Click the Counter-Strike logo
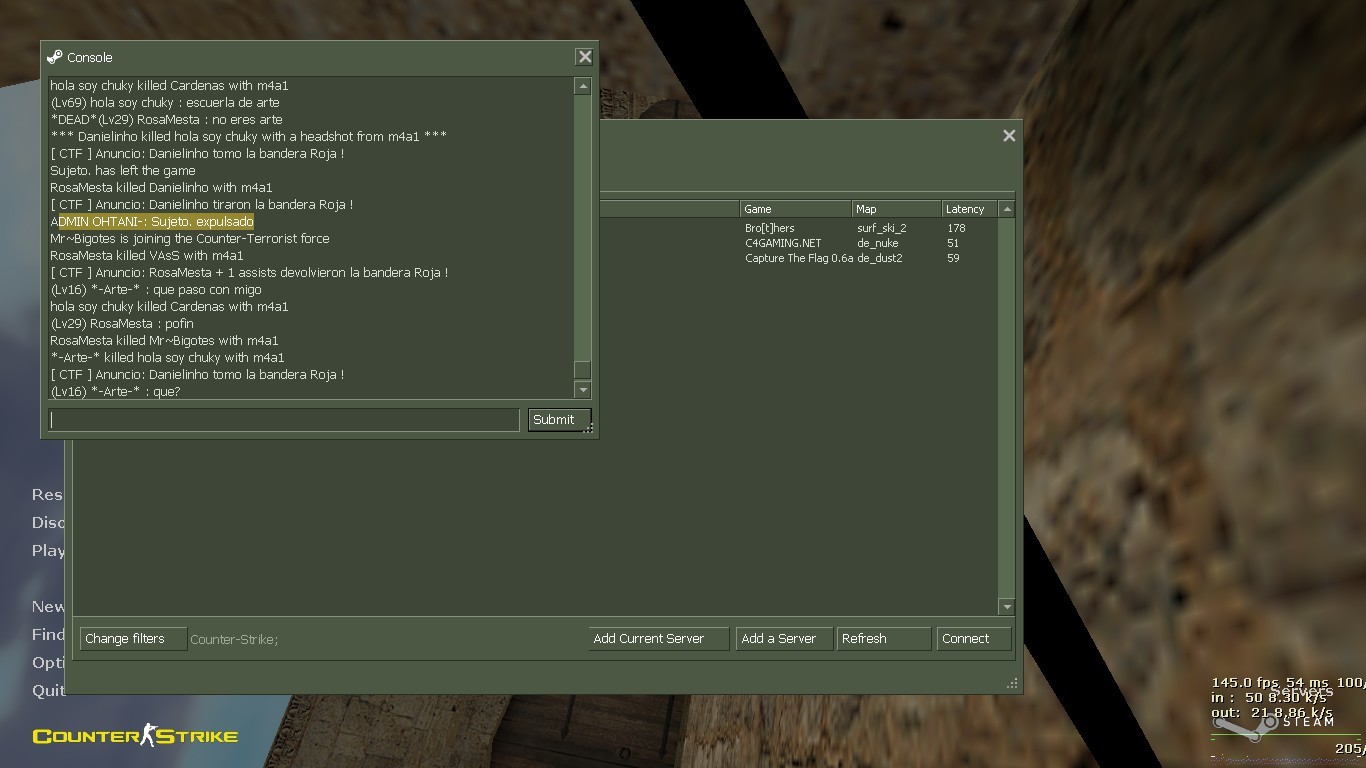The height and width of the screenshot is (768, 1366). click(135, 737)
